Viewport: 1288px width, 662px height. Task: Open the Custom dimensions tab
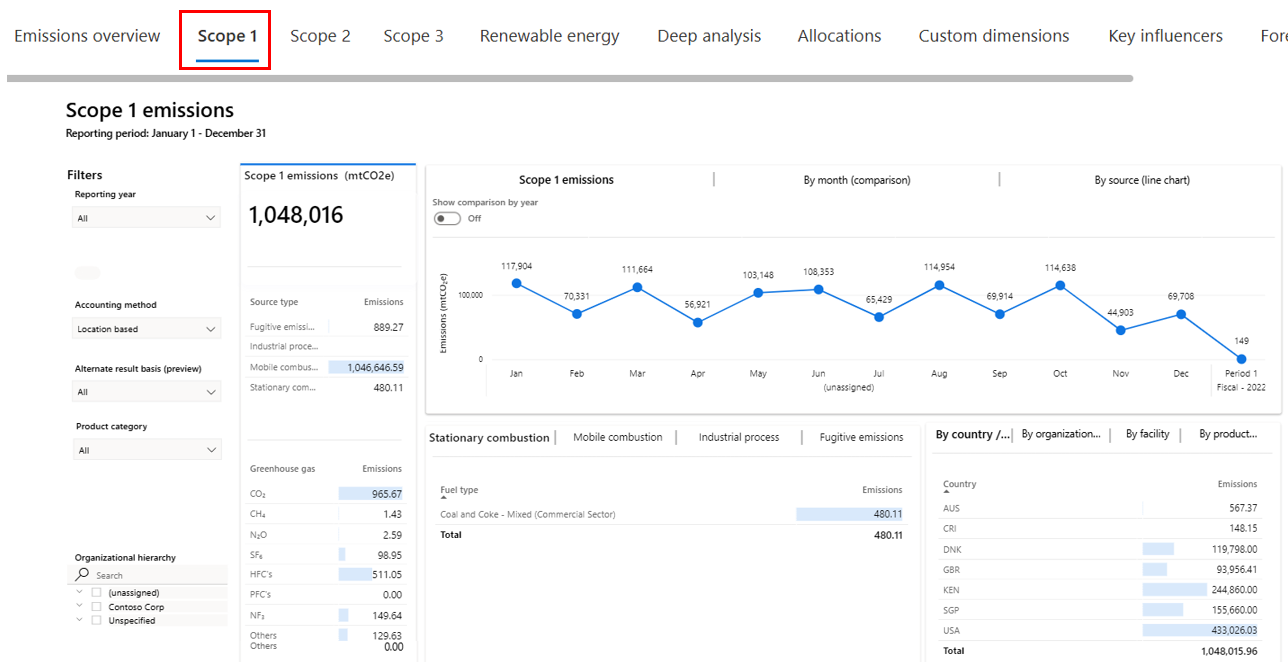click(994, 36)
